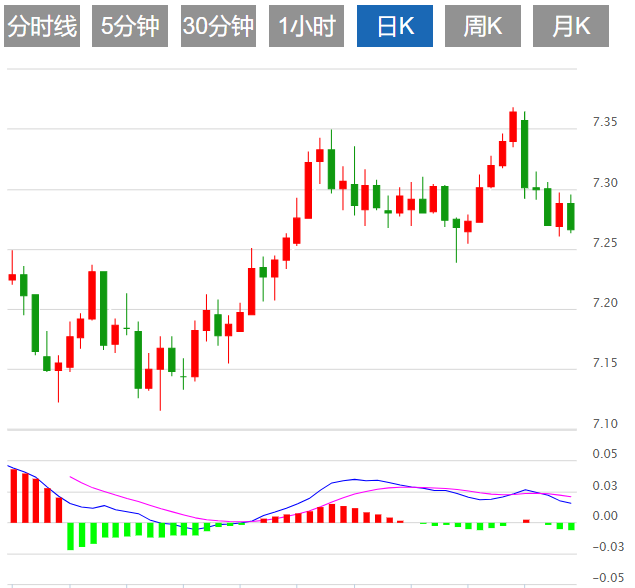Switch to the 分时线 chart tab
Image resolution: width=635 pixels, height=588 pixels.
(42, 26)
